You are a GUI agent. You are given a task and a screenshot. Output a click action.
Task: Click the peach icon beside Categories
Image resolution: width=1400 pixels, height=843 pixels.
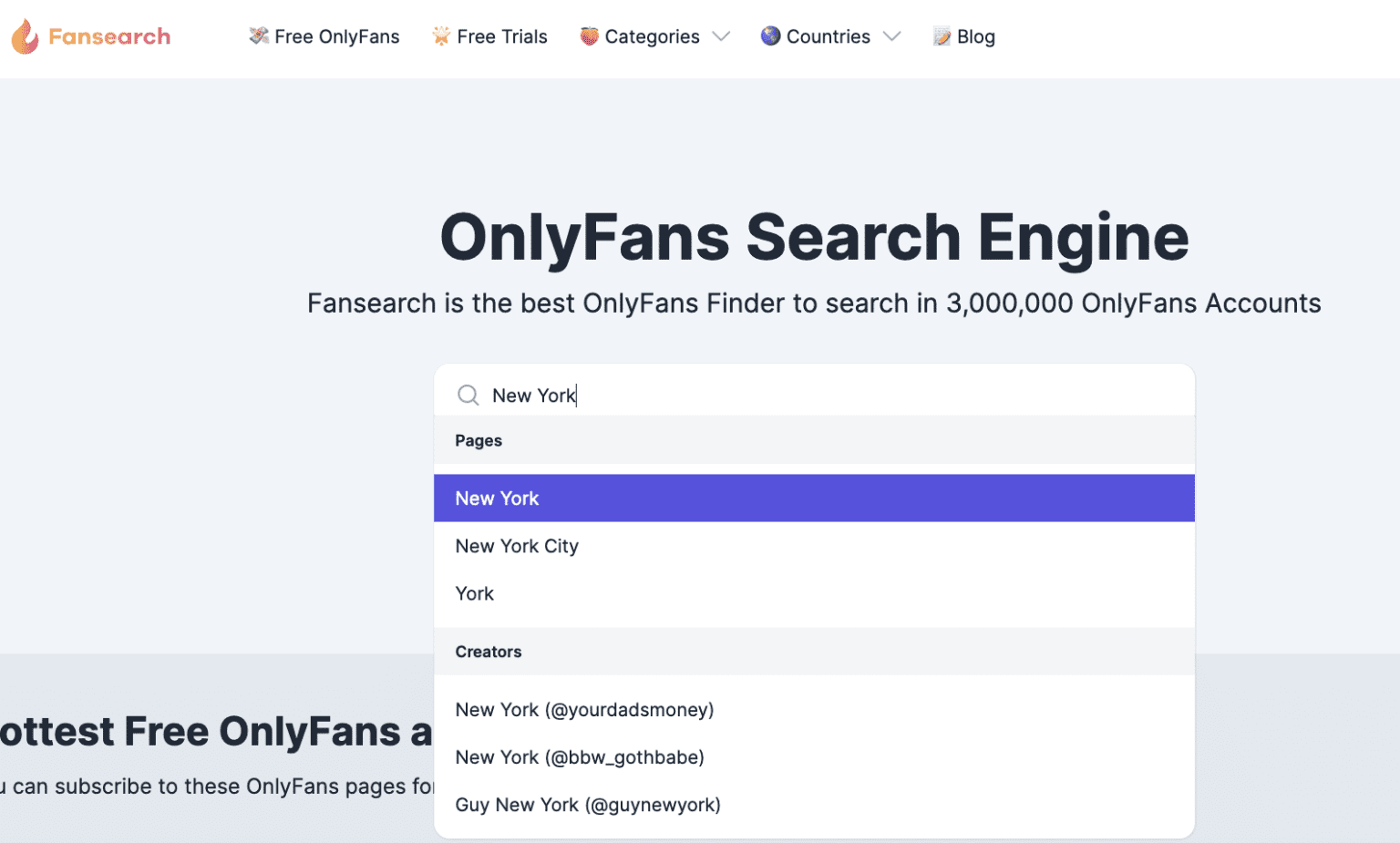[x=590, y=36]
